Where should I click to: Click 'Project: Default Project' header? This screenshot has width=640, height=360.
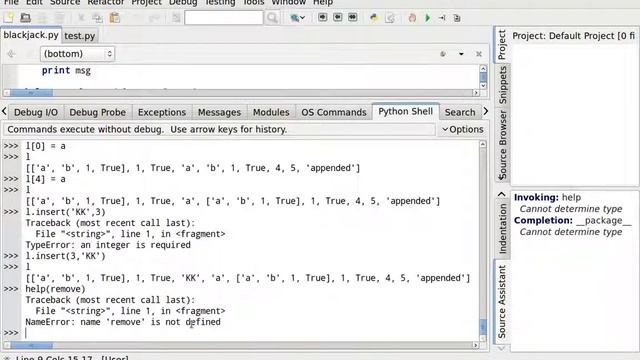coord(573,36)
